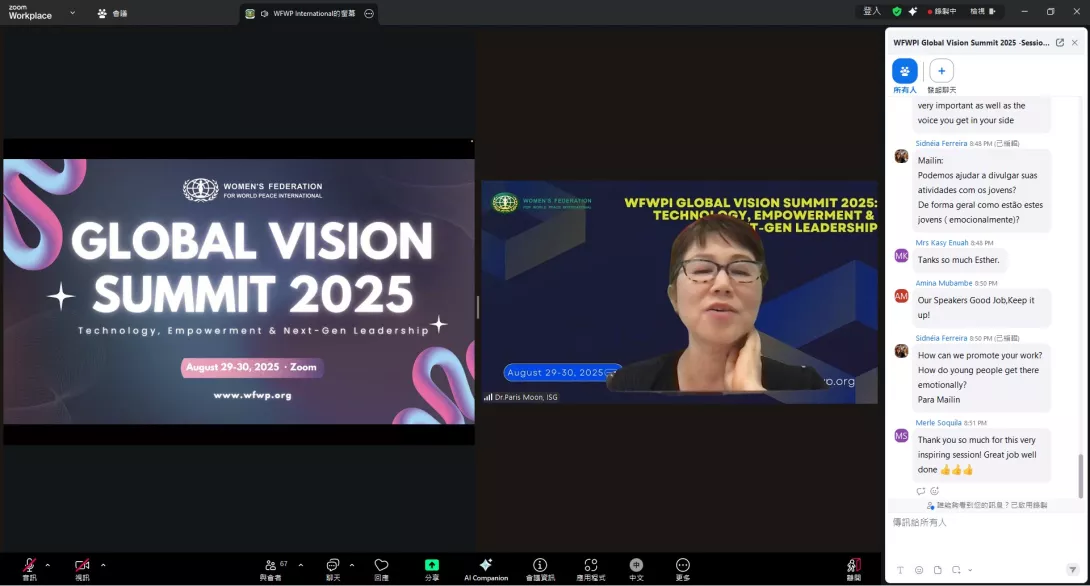Click the divider handle between share and video
Viewport: 1090px width, 586px height.
pyautogui.click(x=478, y=307)
